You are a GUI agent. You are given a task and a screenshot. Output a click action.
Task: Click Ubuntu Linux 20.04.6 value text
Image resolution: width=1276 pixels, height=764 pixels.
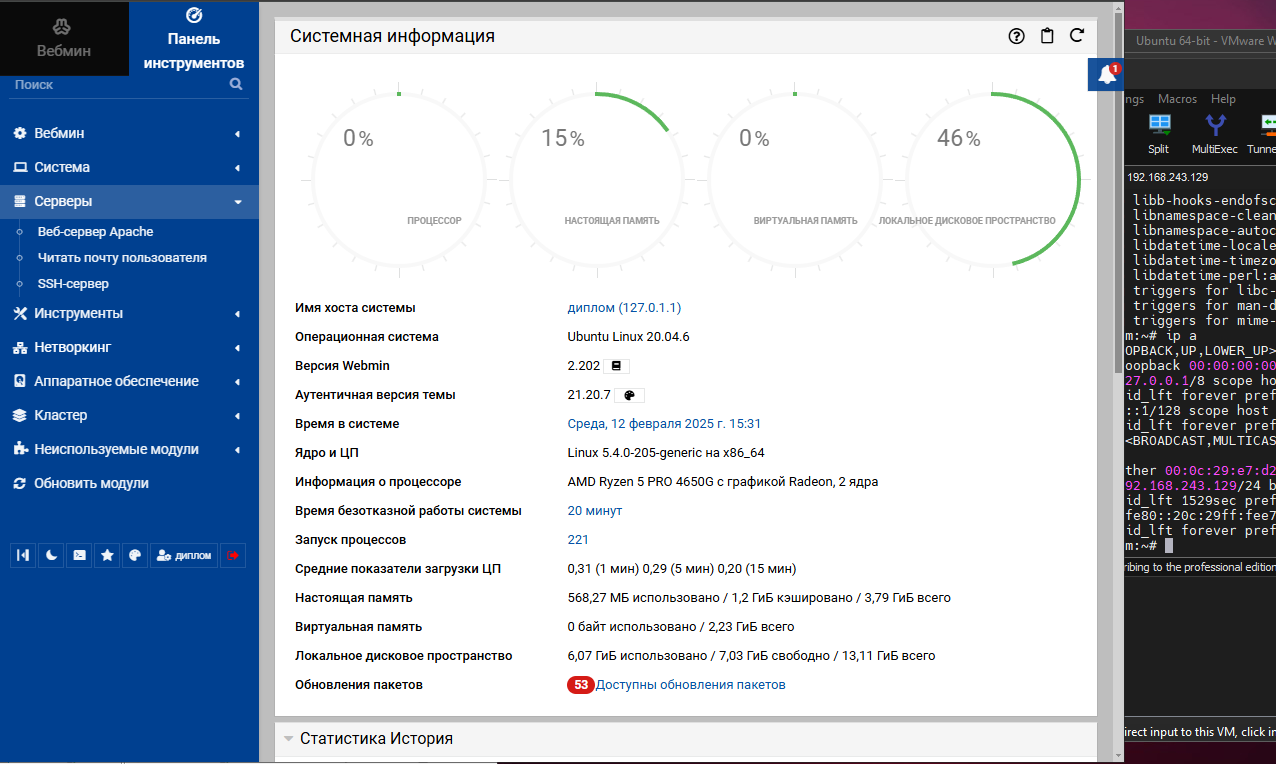click(x=629, y=337)
